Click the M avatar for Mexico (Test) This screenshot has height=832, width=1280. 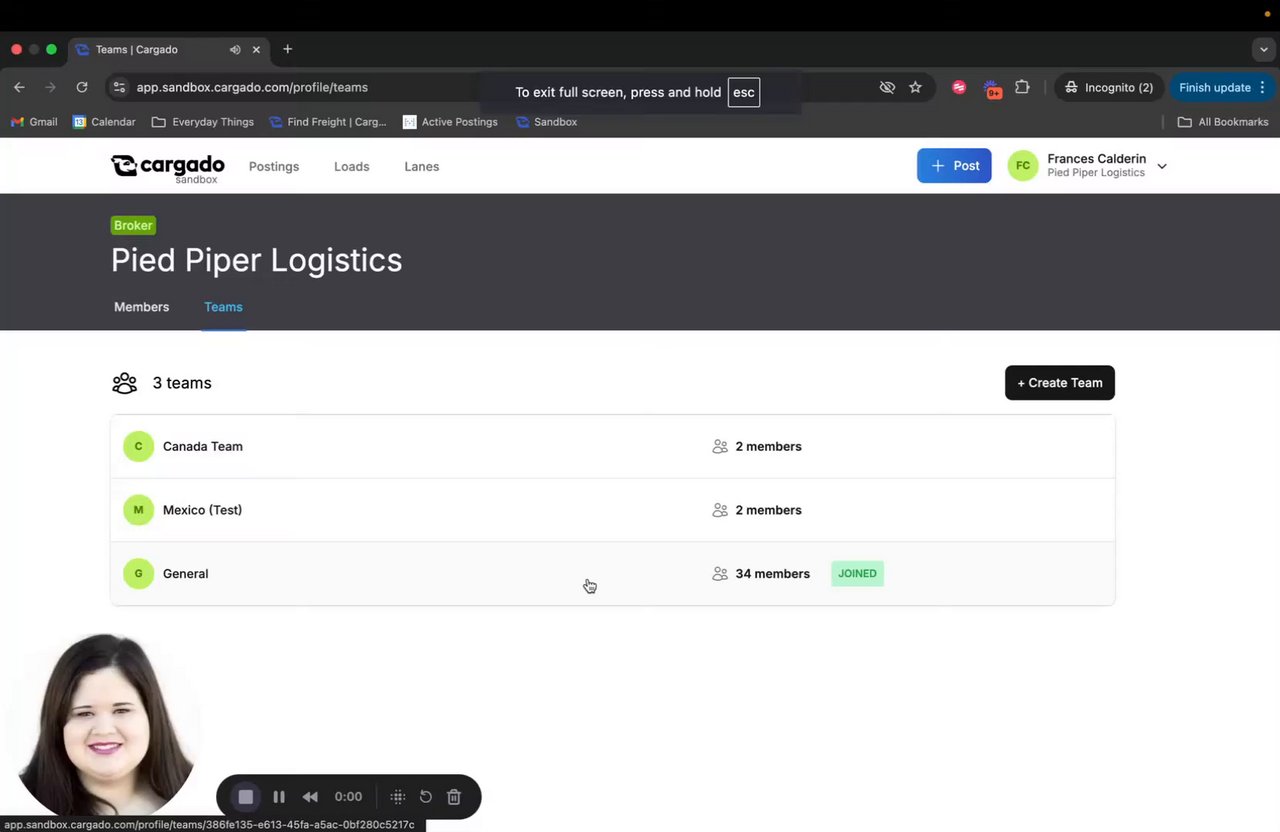coord(138,510)
